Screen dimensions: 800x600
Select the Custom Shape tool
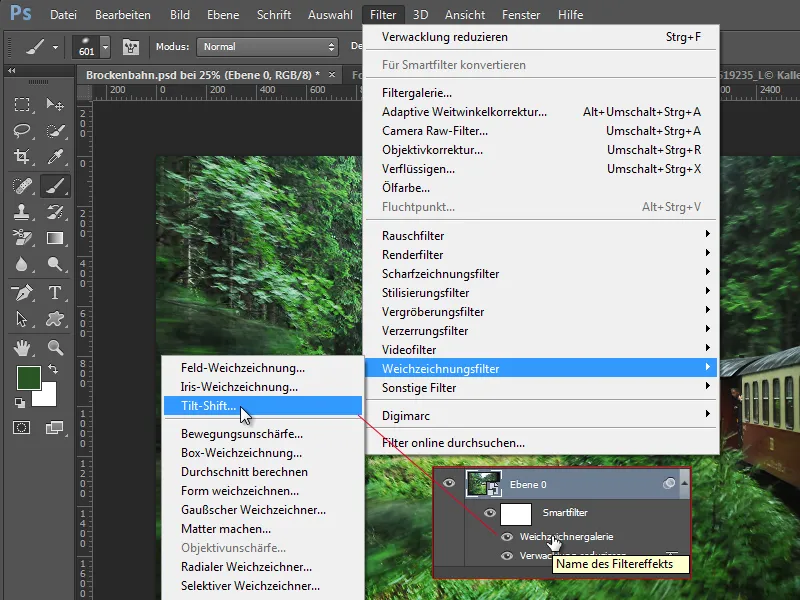click(x=55, y=319)
